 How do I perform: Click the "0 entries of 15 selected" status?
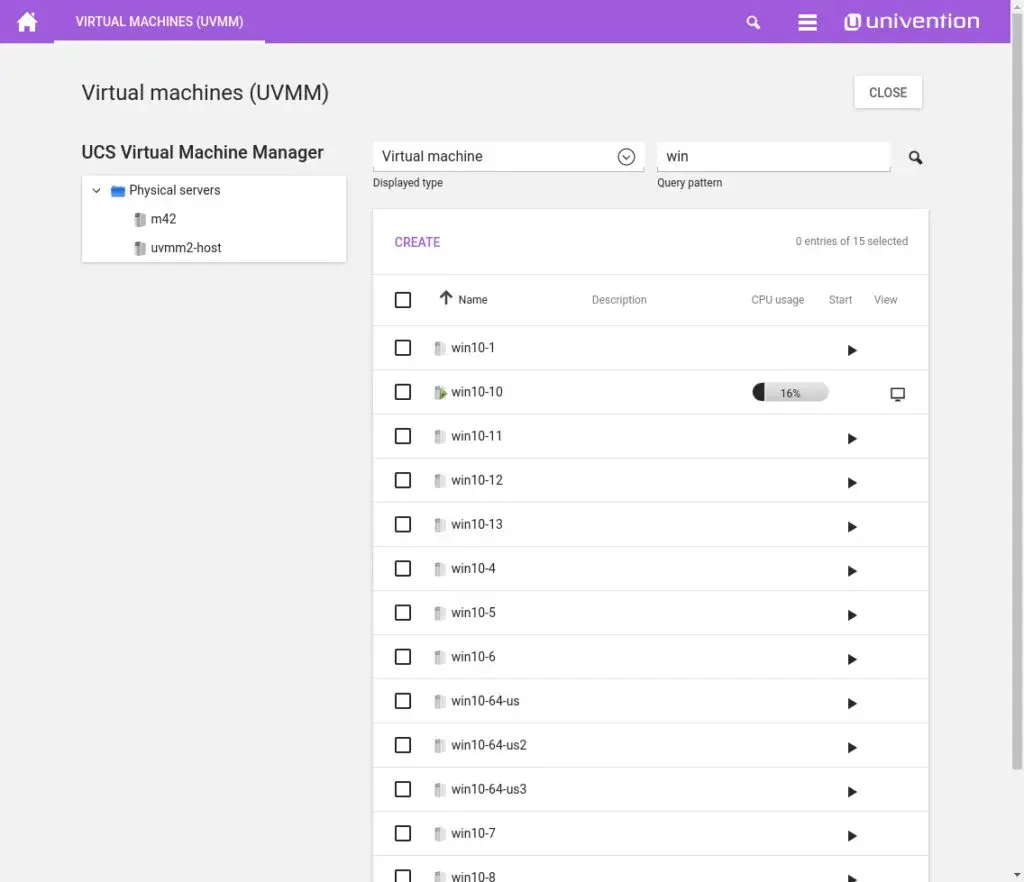852,241
